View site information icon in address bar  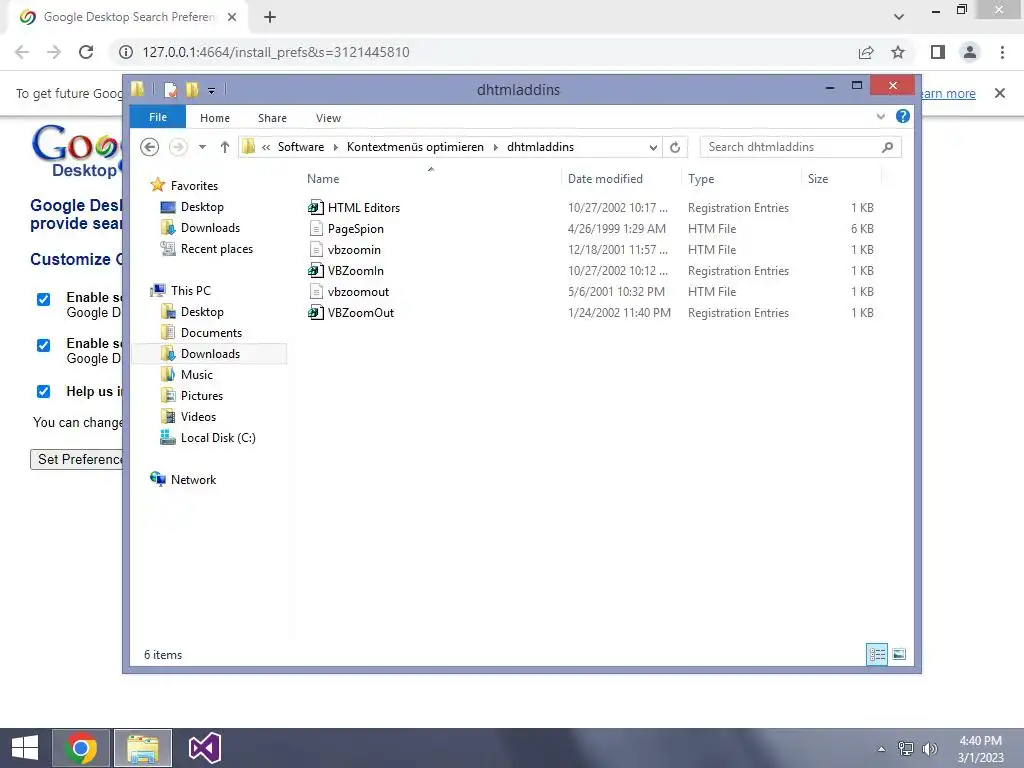125,52
